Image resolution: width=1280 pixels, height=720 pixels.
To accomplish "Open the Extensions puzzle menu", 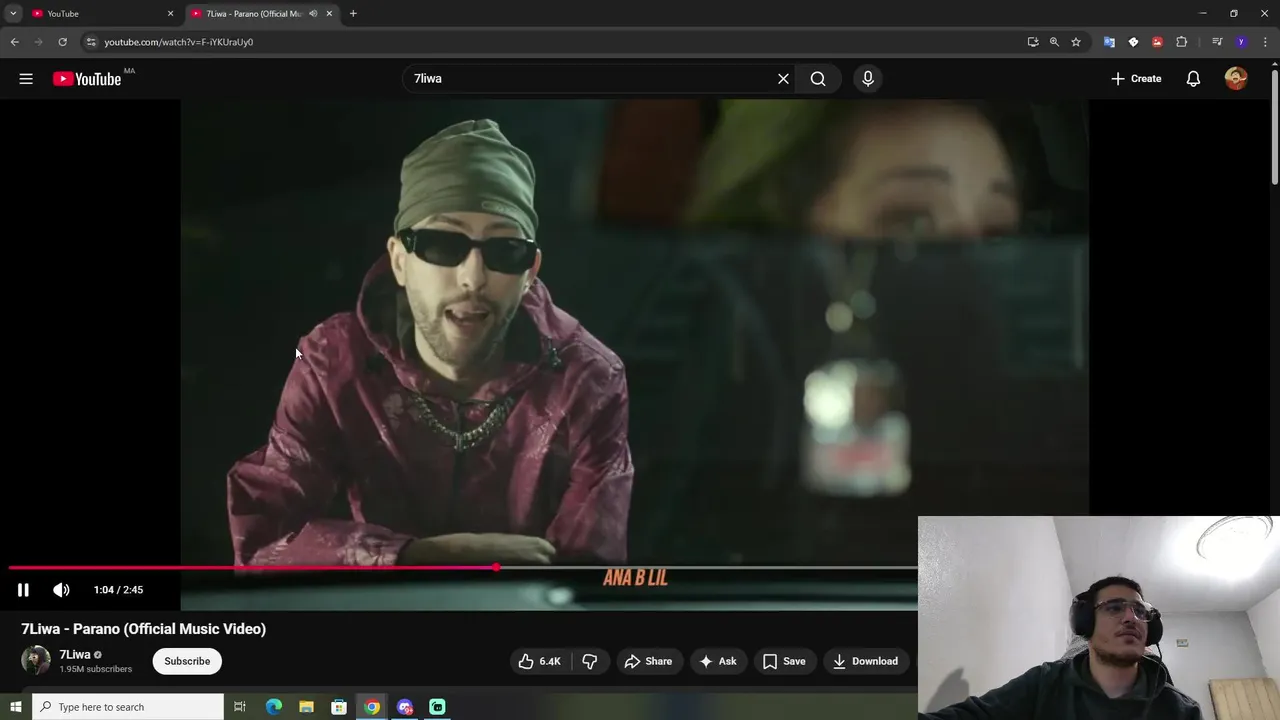I will (1181, 42).
